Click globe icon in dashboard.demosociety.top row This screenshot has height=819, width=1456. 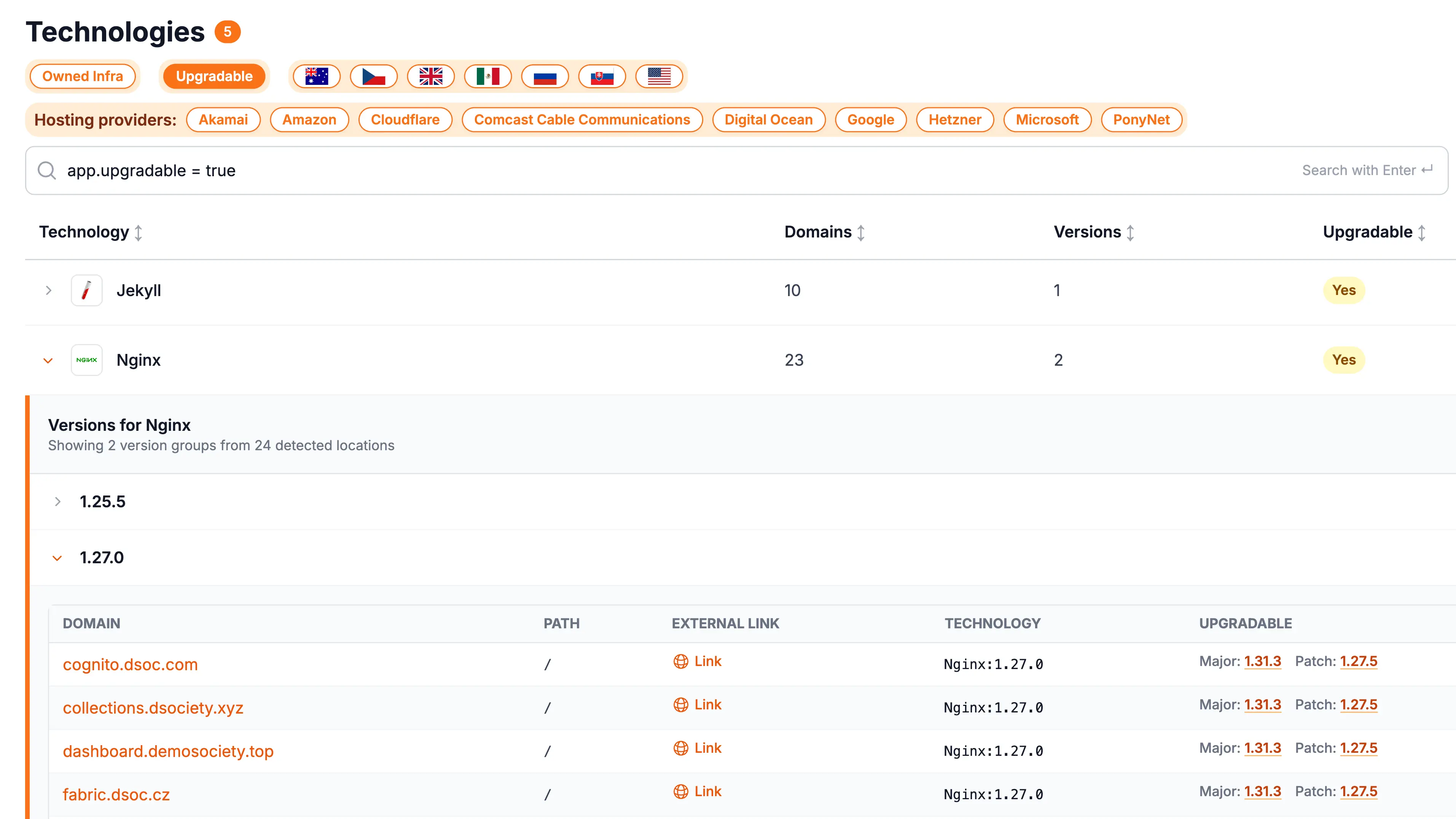(680, 748)
